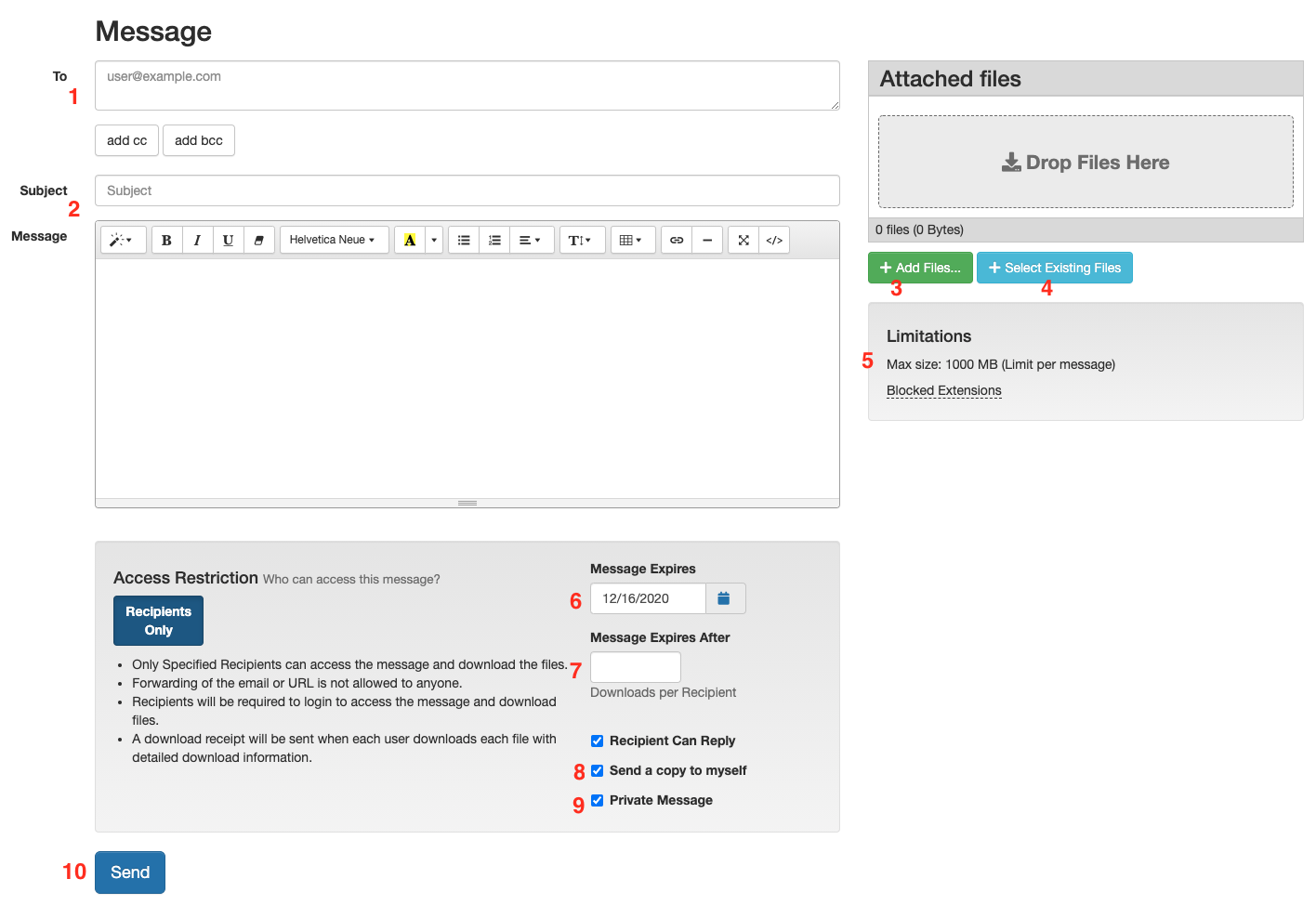Insert an unordered bullet list
Viewport: 1316px width, 905px height.
(464, 240)
